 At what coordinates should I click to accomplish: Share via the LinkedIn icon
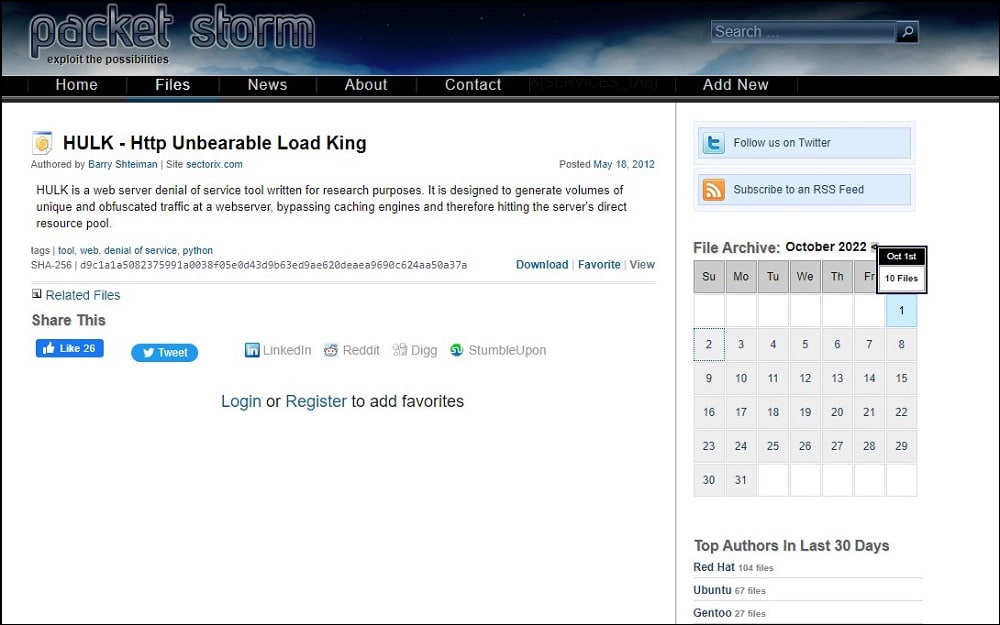(x=252, y=350)
